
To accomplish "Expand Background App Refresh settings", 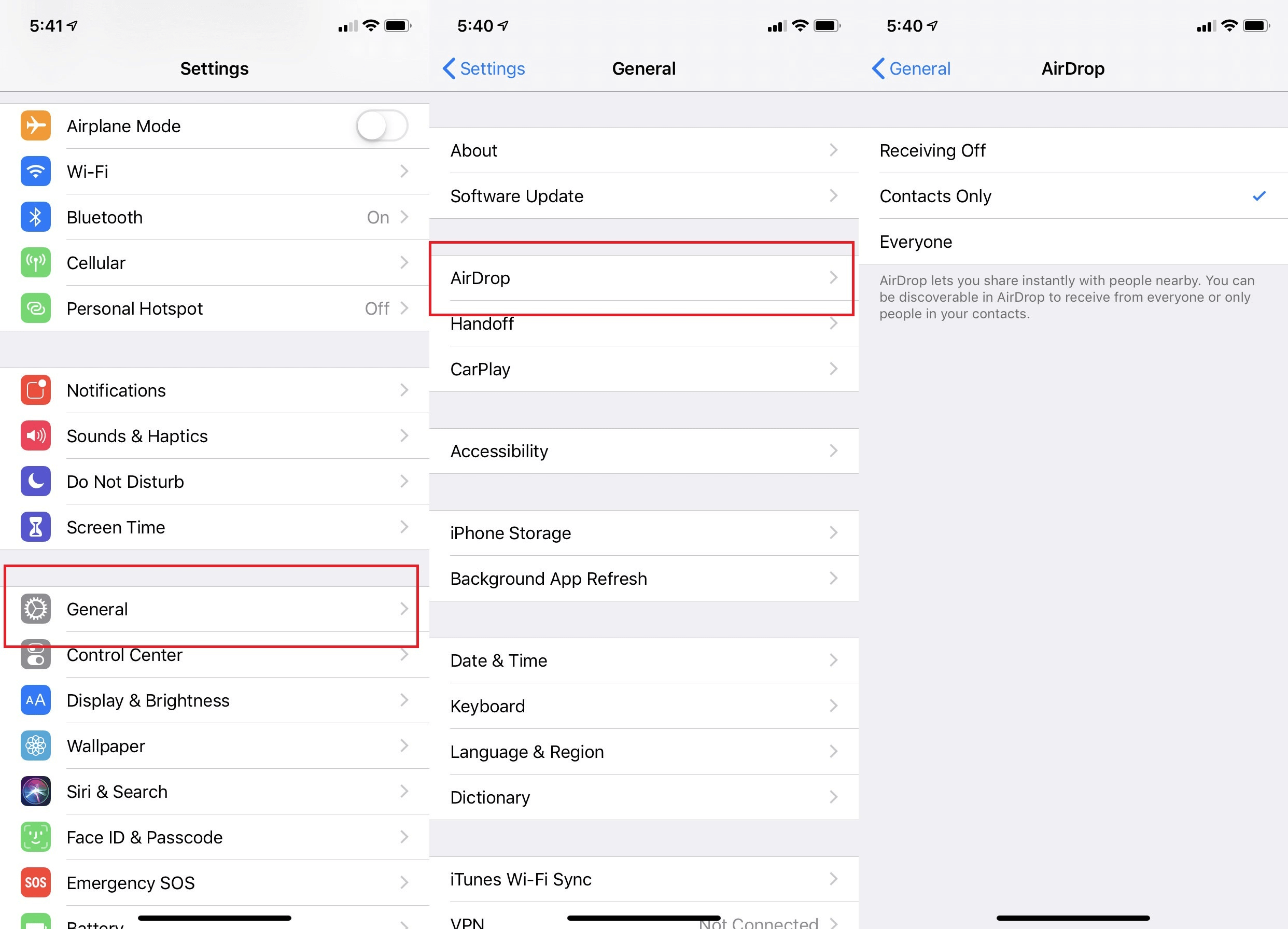I will click(x=643, y=579).
